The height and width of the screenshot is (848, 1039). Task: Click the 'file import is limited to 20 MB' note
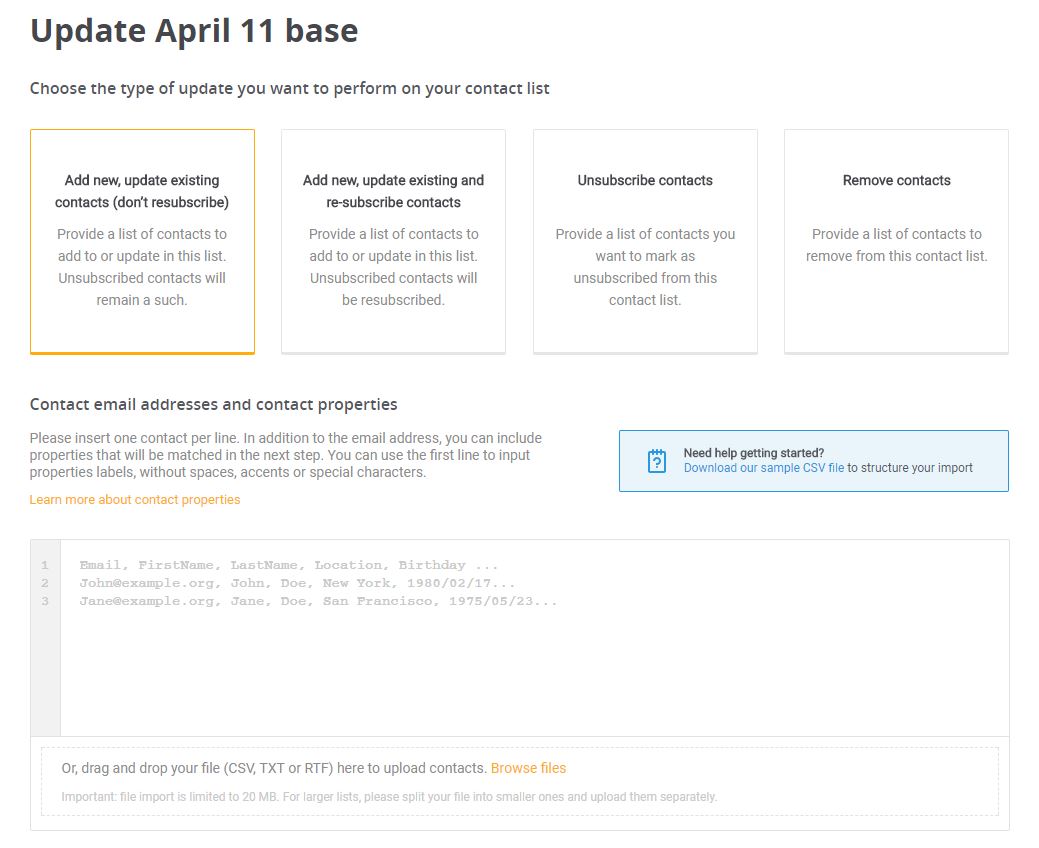tap(389, 796)
